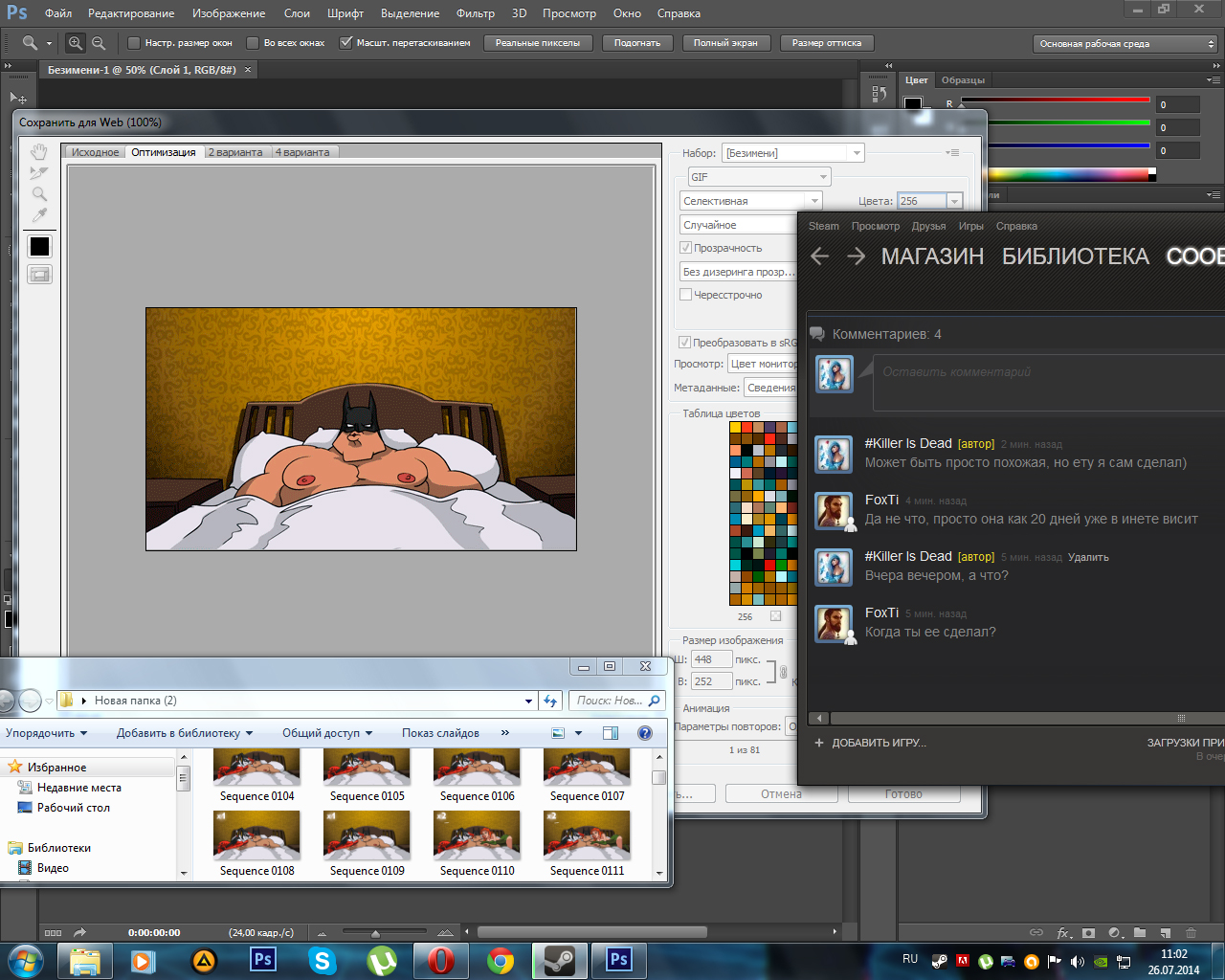
Task: Click the 'Подогнать' button
Action: (x=637, y=43)
